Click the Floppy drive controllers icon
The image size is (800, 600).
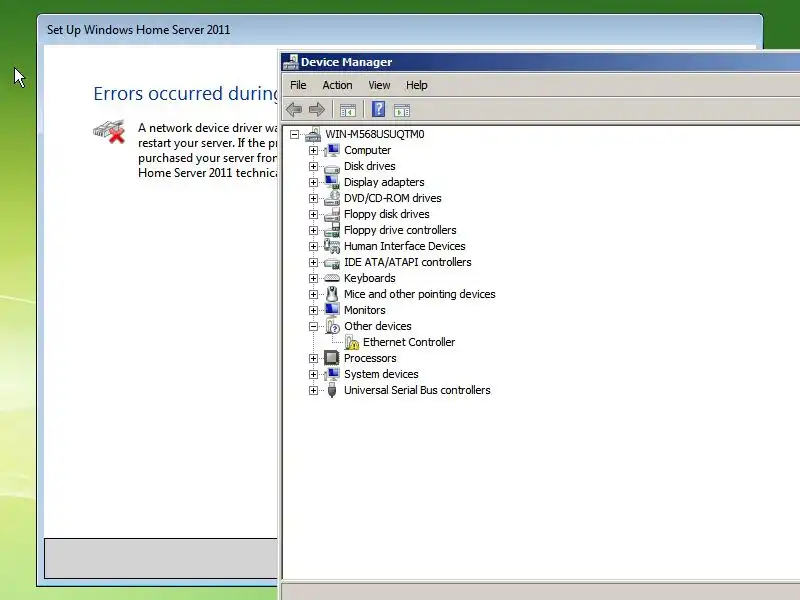coord(332,230)
